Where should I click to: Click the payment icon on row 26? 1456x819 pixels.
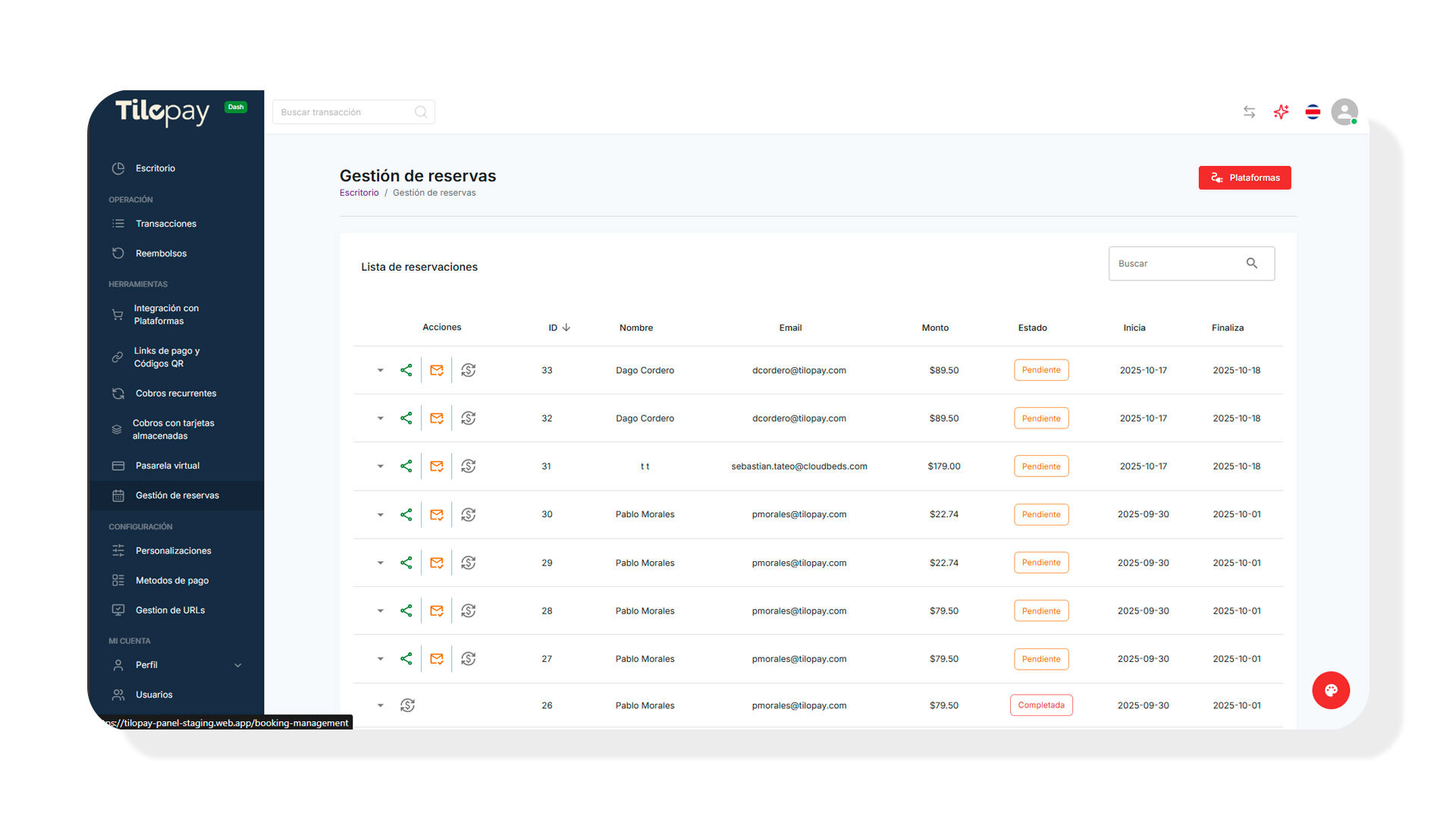(x=407, y=705)
